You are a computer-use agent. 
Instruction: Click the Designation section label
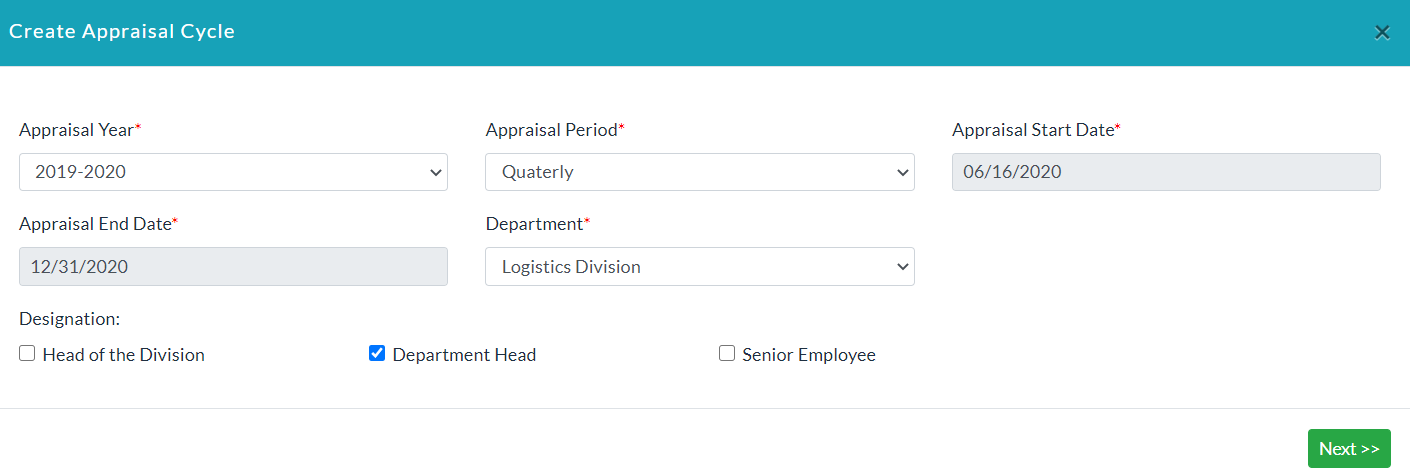tap(69, 320)
